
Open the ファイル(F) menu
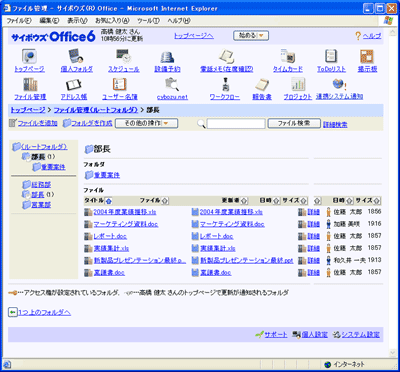pos(19,21)
